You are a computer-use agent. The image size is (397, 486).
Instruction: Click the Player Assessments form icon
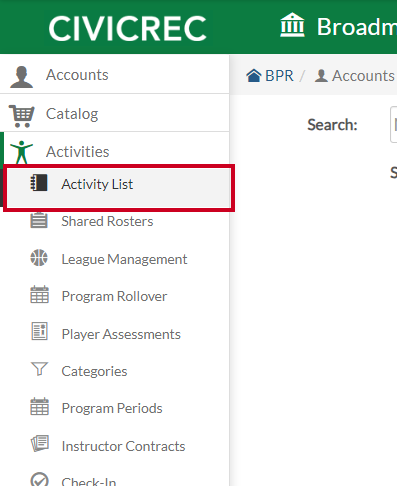39,331
